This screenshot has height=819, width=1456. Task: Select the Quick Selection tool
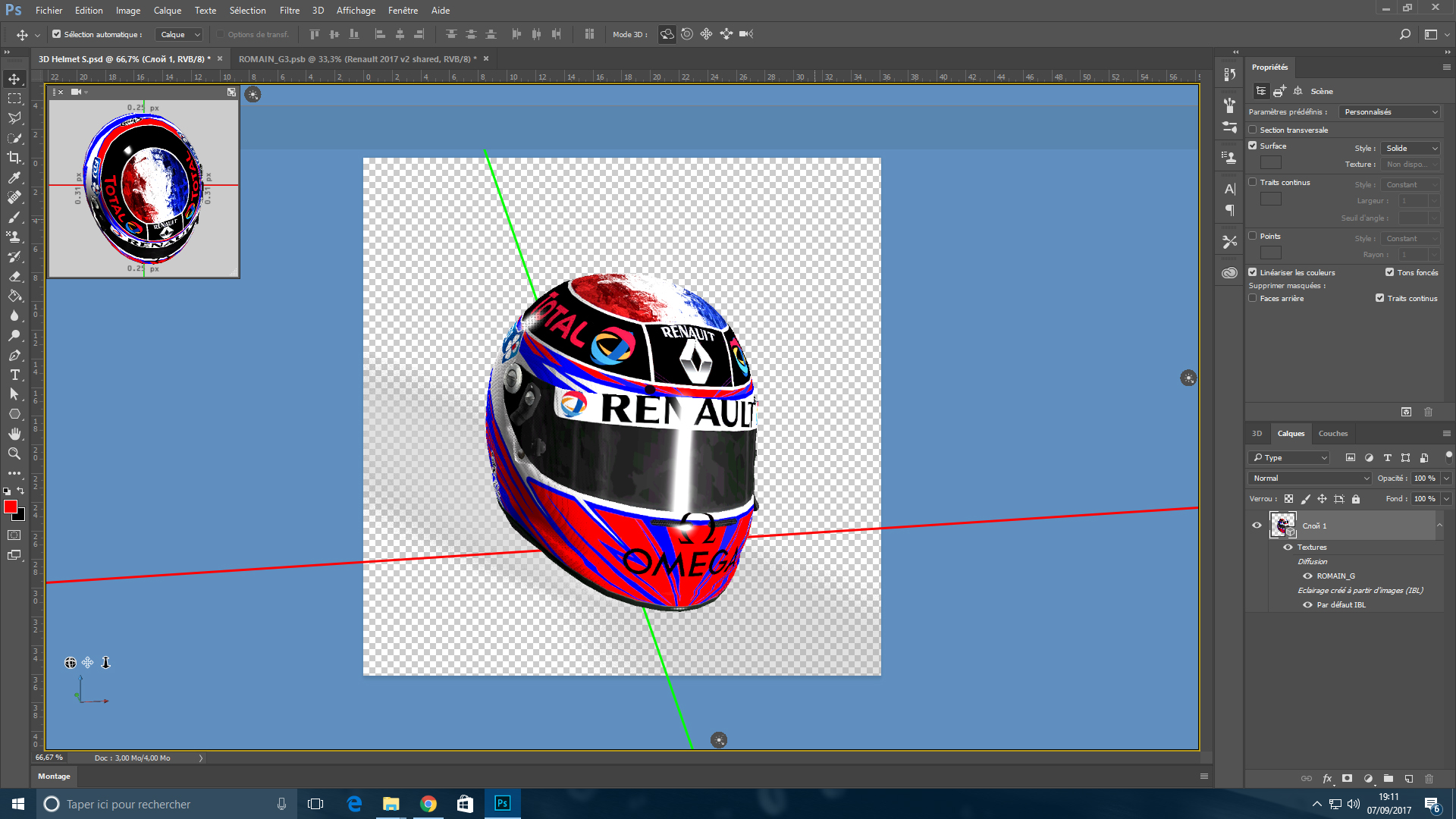[14, 138]
